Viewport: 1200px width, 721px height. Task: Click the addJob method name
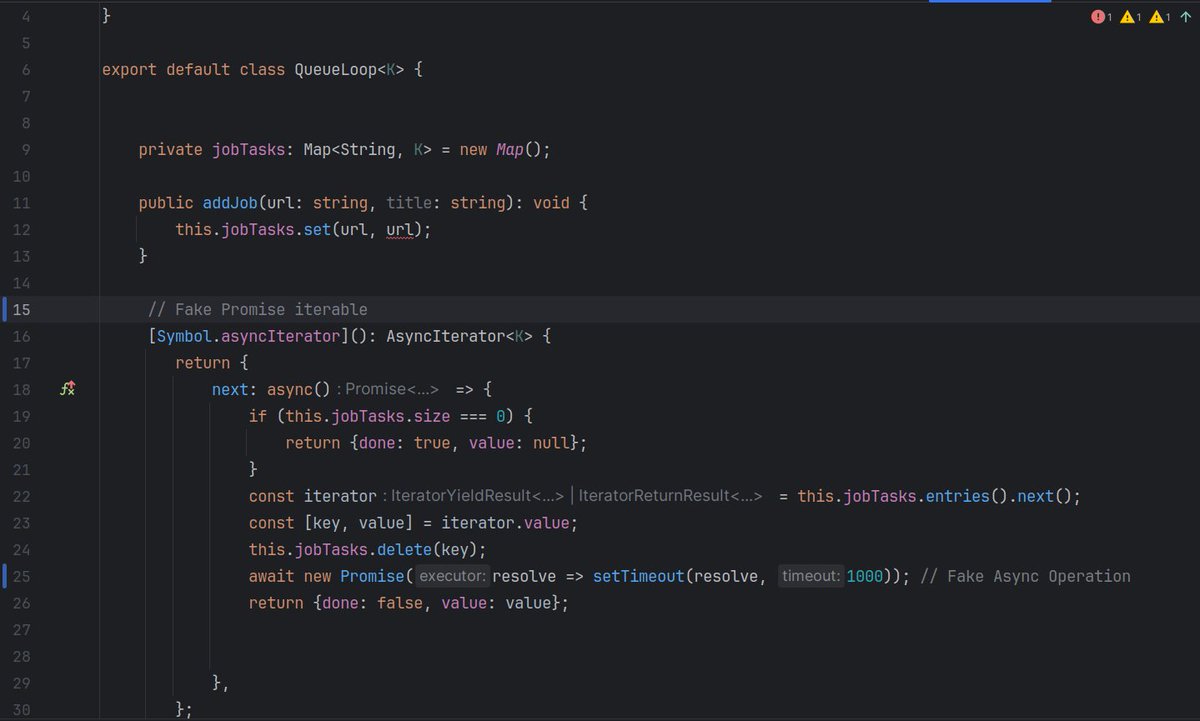click(230, 203)
